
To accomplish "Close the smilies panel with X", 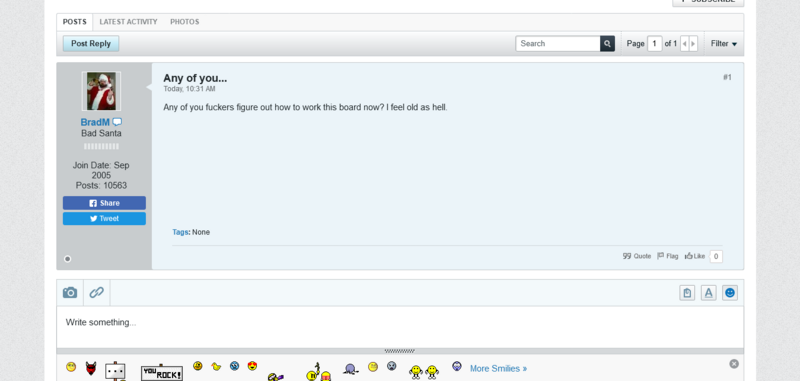I will tap(734, 364).
